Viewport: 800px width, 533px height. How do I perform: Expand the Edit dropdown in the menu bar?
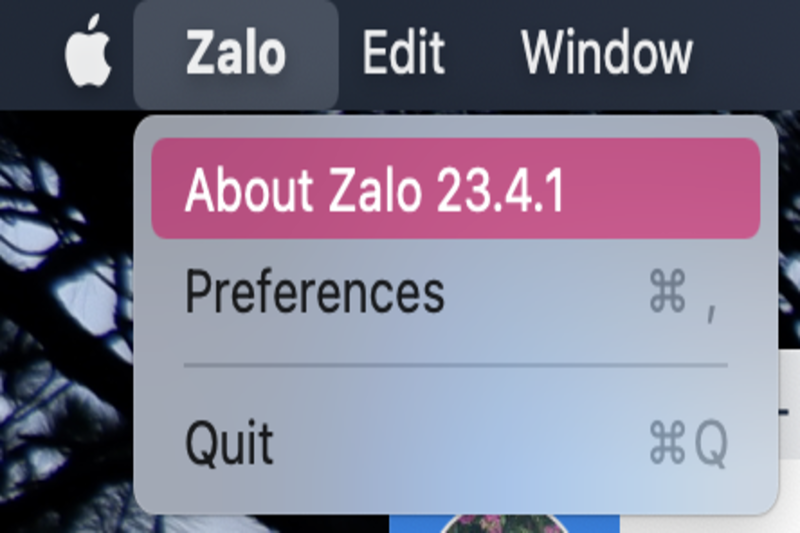coord(403,52)
